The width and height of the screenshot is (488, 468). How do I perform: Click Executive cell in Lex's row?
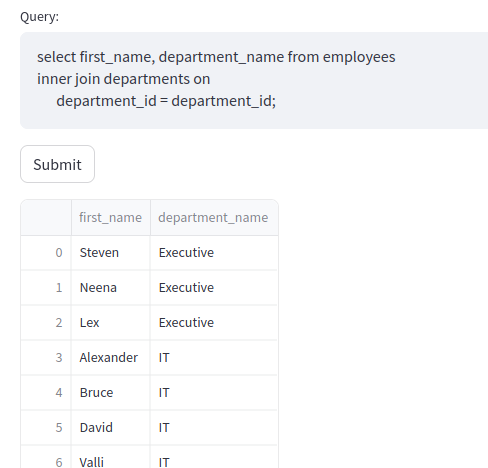tap(214, 323)
